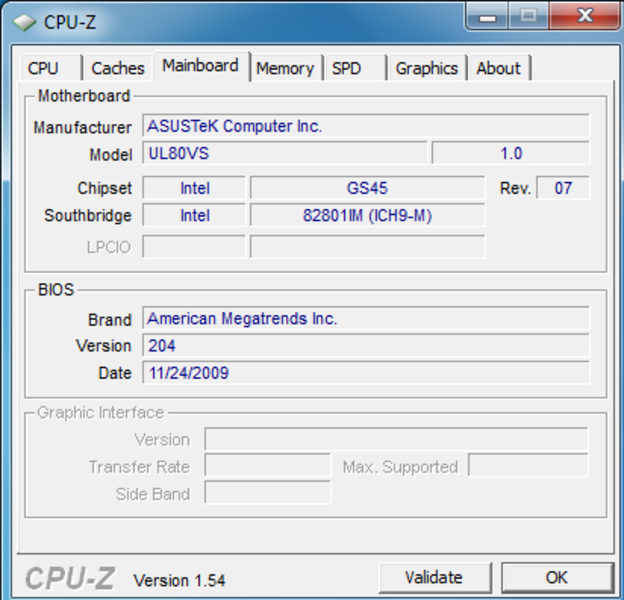Click the chipset model GS45 field
This screenshot has height=600, width=624.
click(368, 188)
